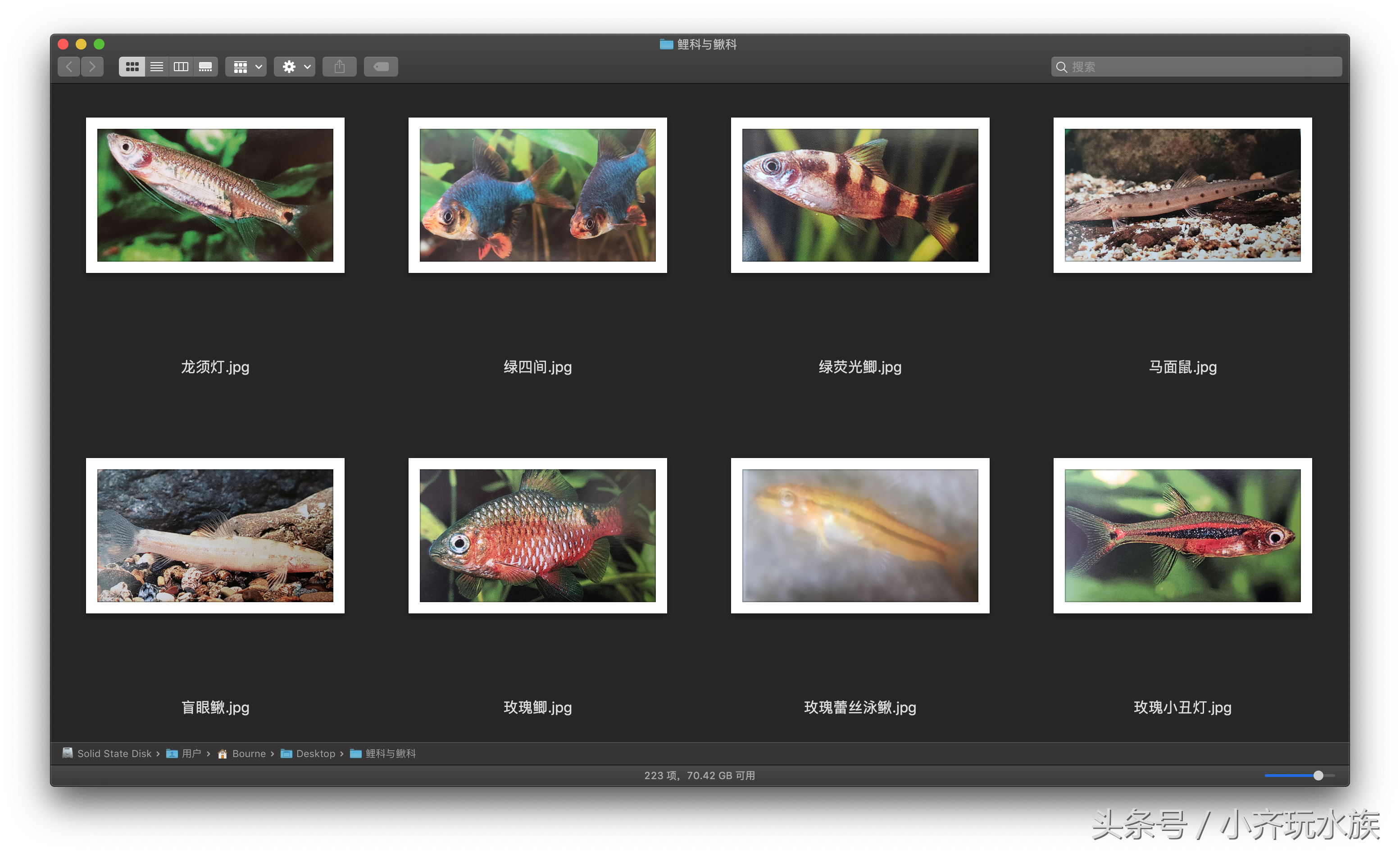Click the Edit Tags toolbar button

381,67
